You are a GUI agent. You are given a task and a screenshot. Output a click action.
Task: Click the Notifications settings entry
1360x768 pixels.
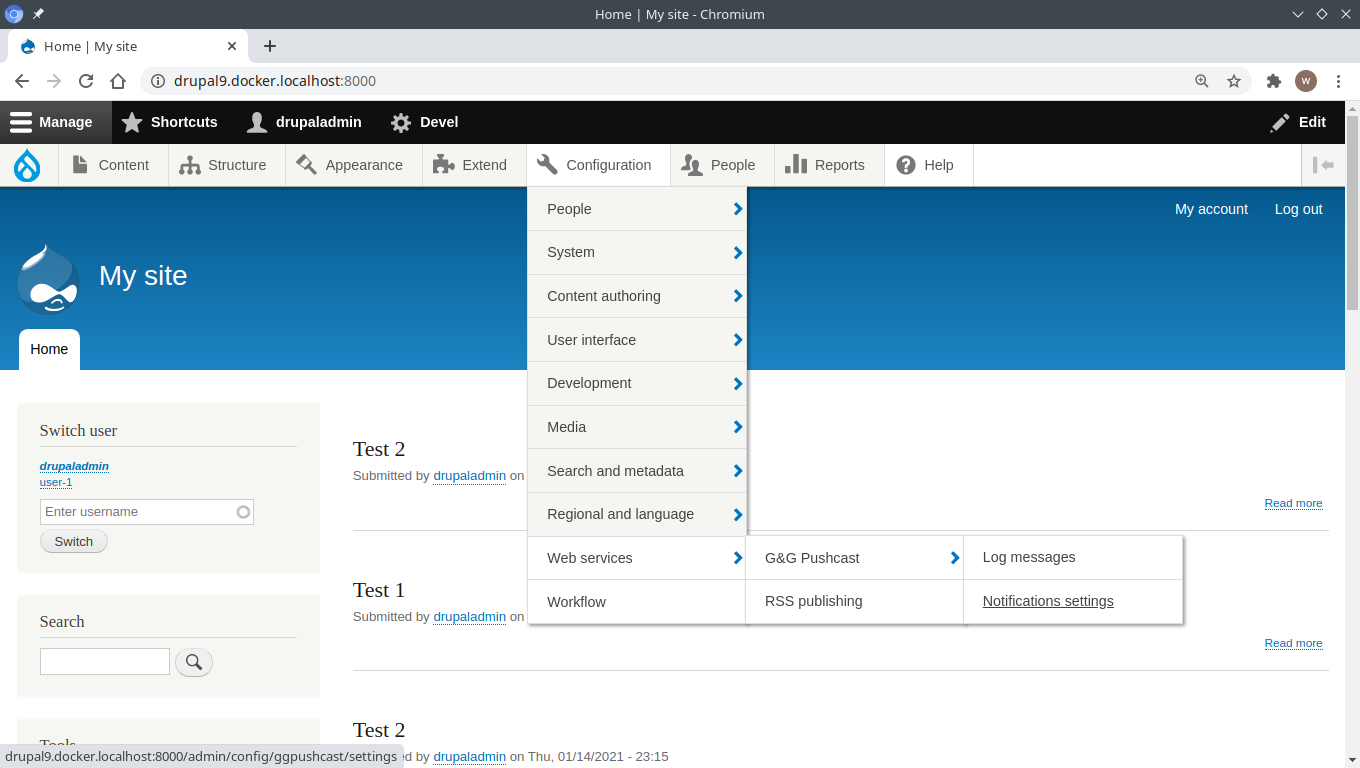coord(1047,601)
